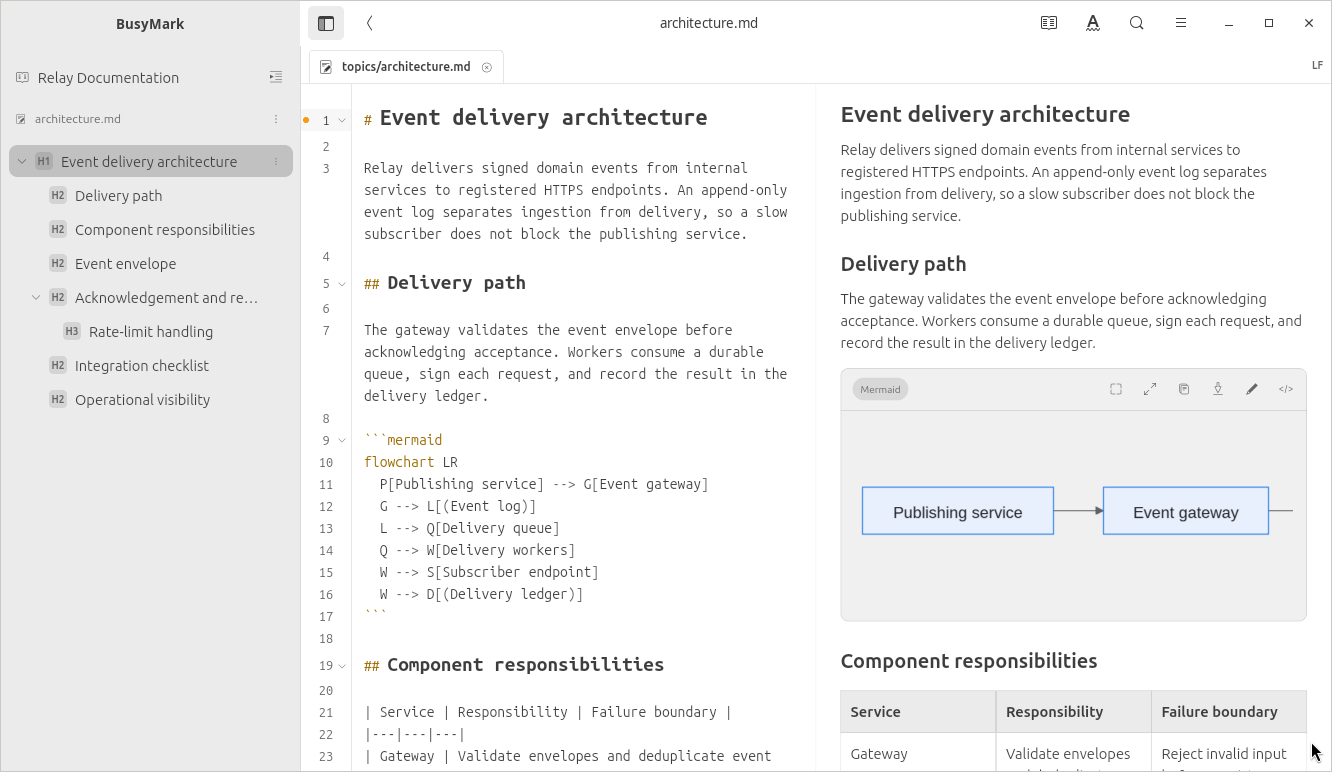Screen dimensions: 1332x772
Task: Maximize the BusyMark window
Action: (x=1269, y=23)
